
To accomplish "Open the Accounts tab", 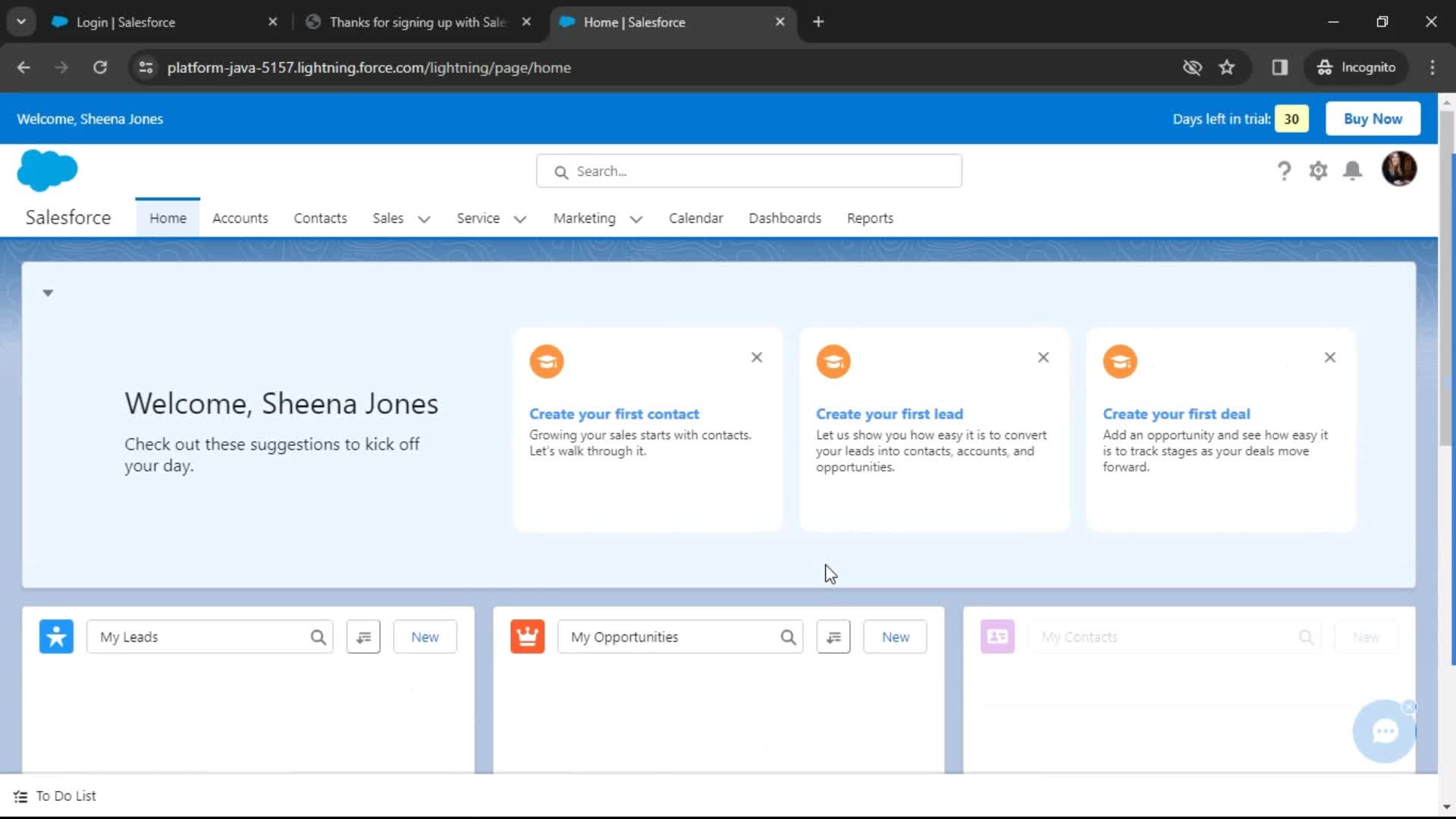I will (x=240, y=218).
